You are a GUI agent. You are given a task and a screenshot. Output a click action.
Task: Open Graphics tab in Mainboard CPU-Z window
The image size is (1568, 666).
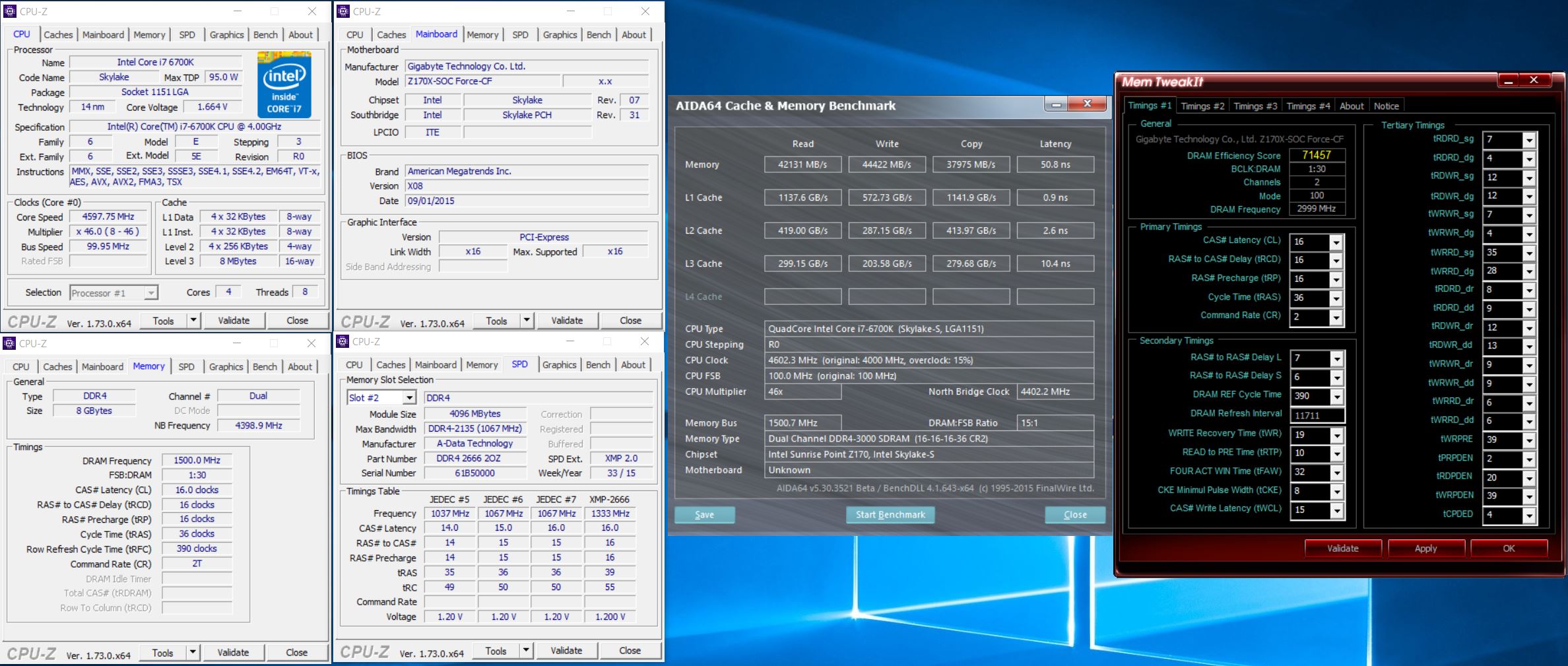pyautogui.click(x=560, y=34)
